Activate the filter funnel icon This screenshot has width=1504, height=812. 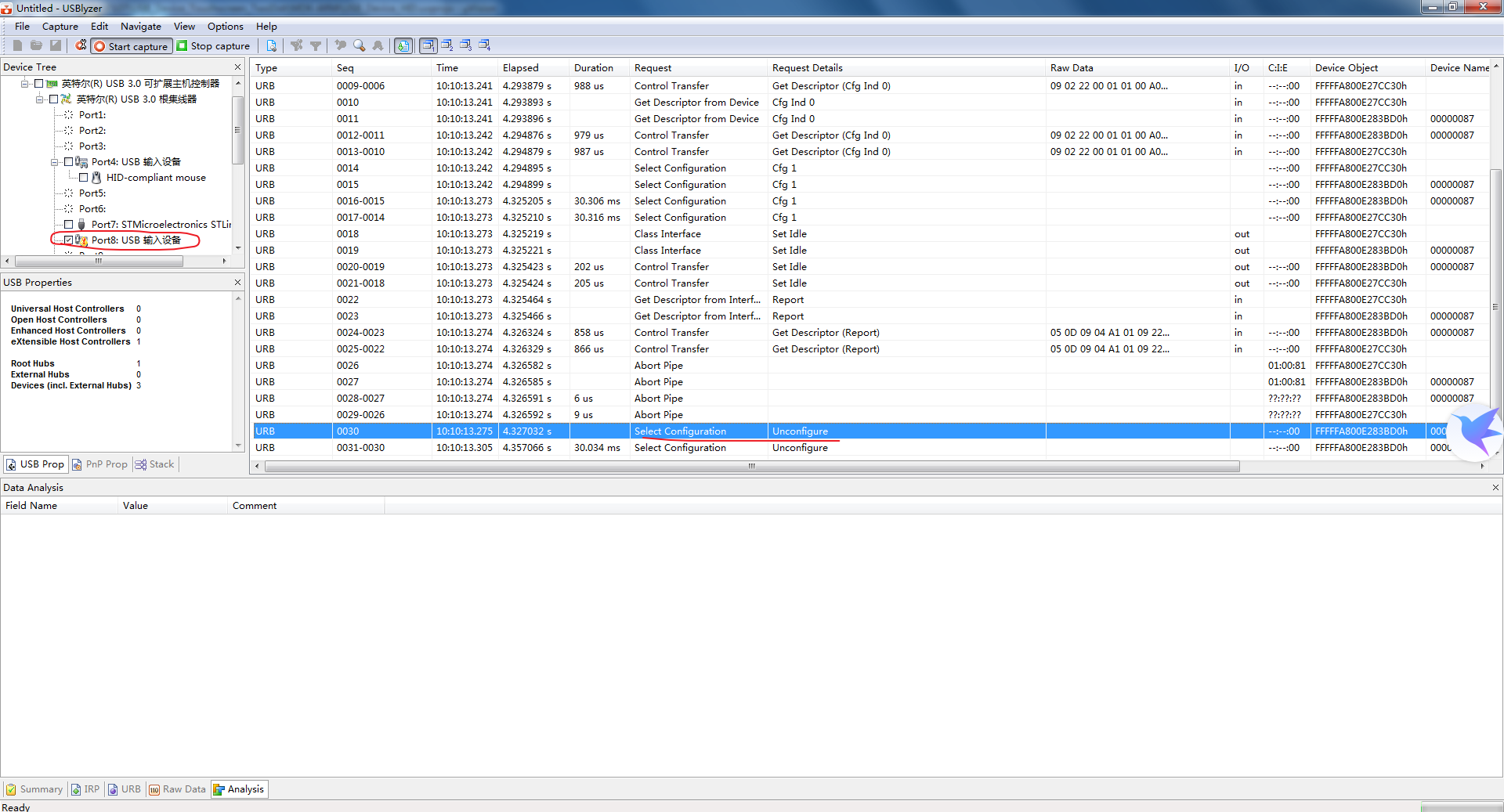tap(316, 45)
